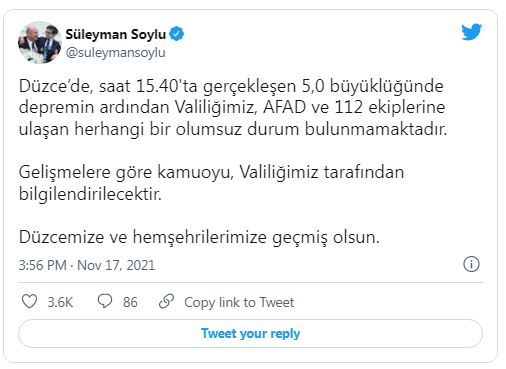
Task: Click the chain link icon
Action: (166, 301)
